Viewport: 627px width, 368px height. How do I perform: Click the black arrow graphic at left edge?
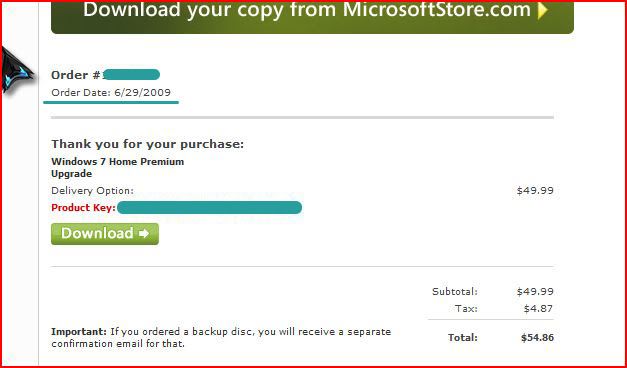(x=17, y=70)
